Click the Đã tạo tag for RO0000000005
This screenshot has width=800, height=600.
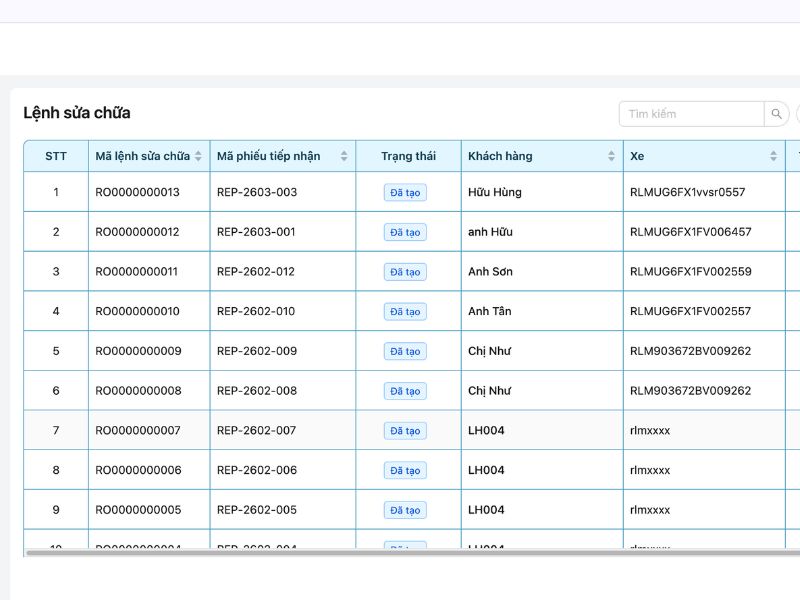[405, 510]
